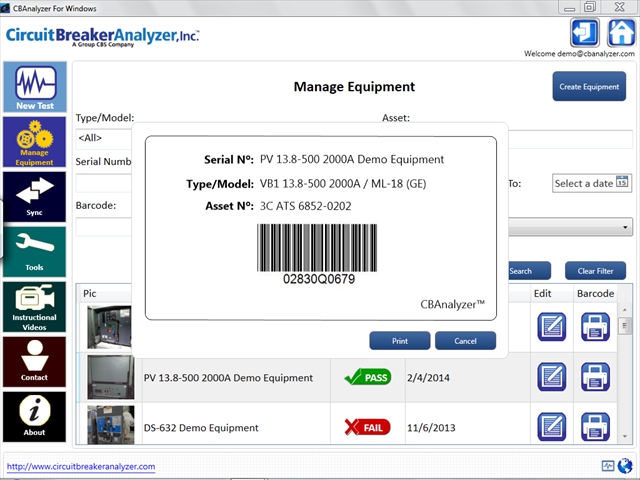640x480 pixels.
Task: Click the globe icon in status bar
Action: (x=625, y=466)
